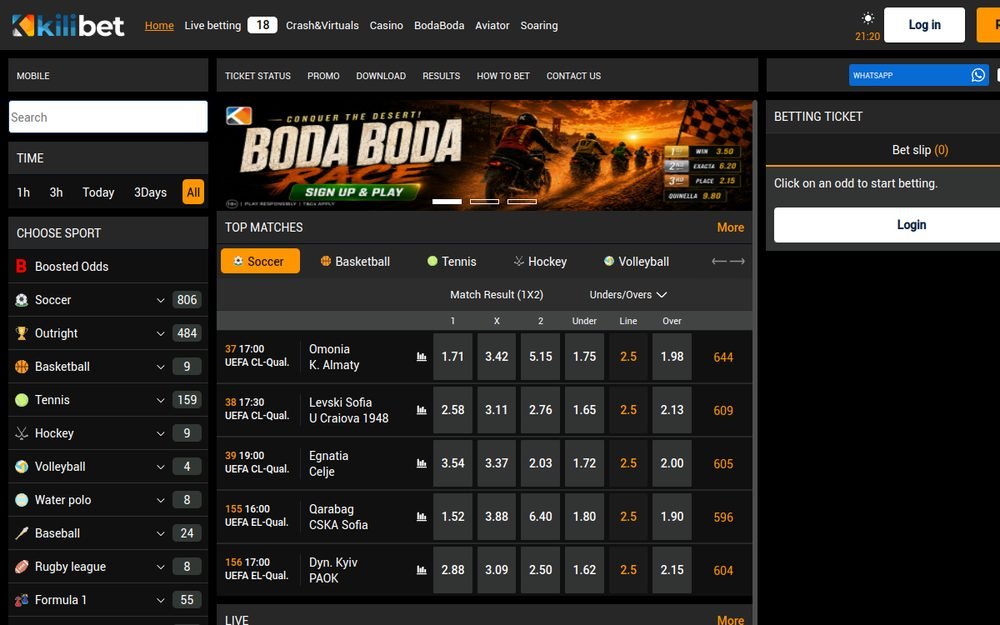Toggle the sun light-mode icon
Image resolution: width=1000 pixels, height=625 pixels.
[x=868, y=18]
